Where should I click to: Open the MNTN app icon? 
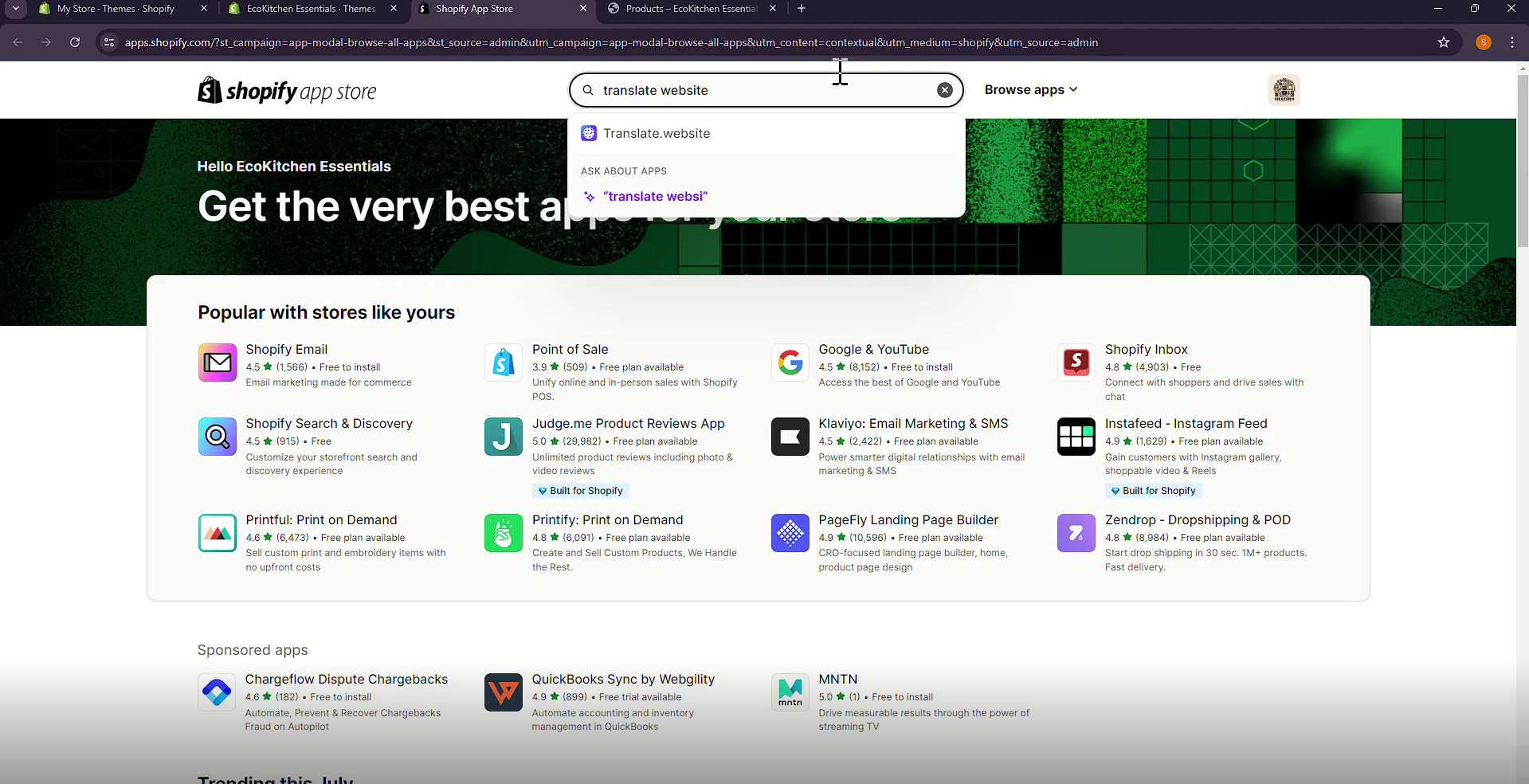790,692
